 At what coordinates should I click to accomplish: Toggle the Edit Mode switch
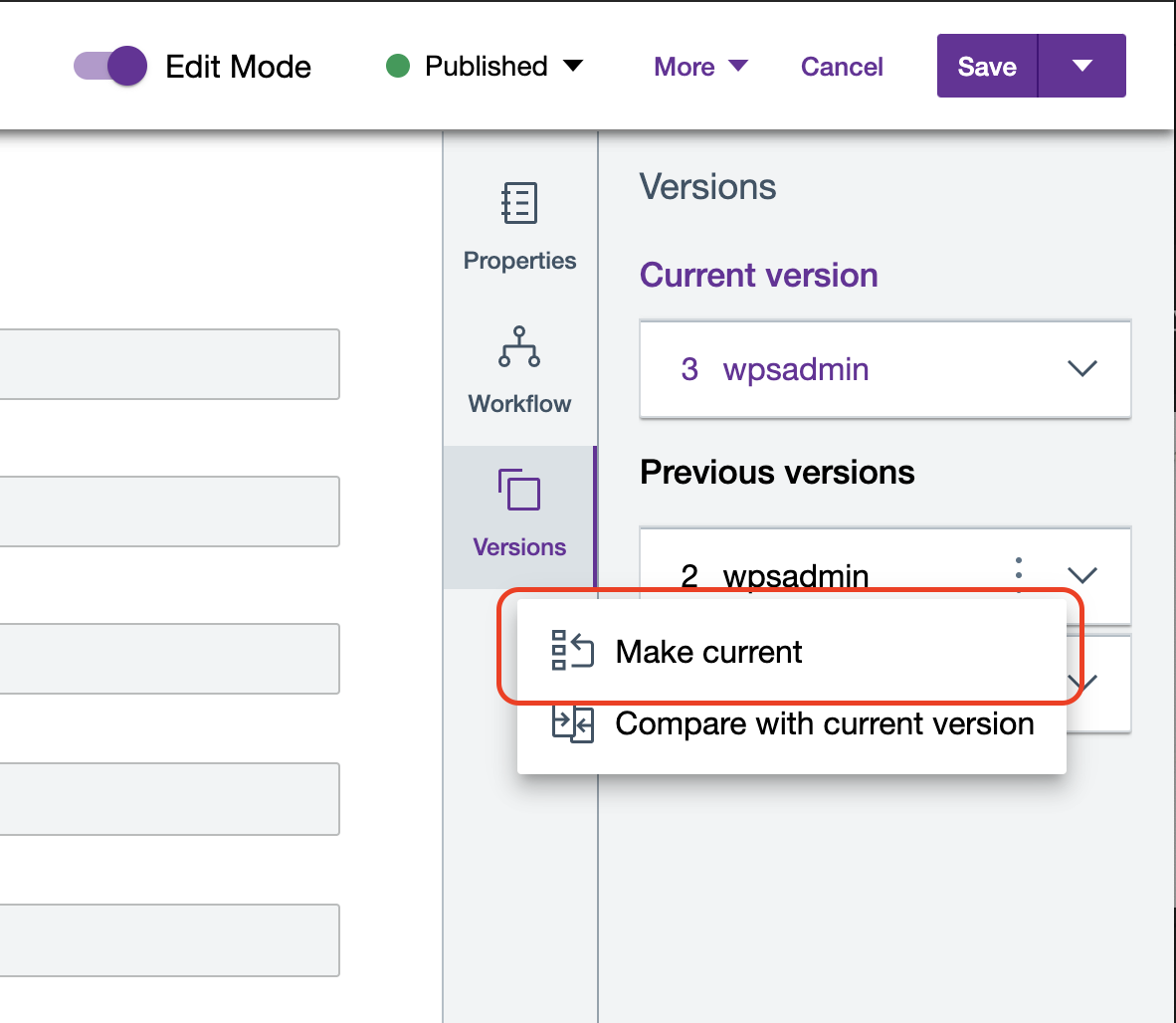point(111,67)
